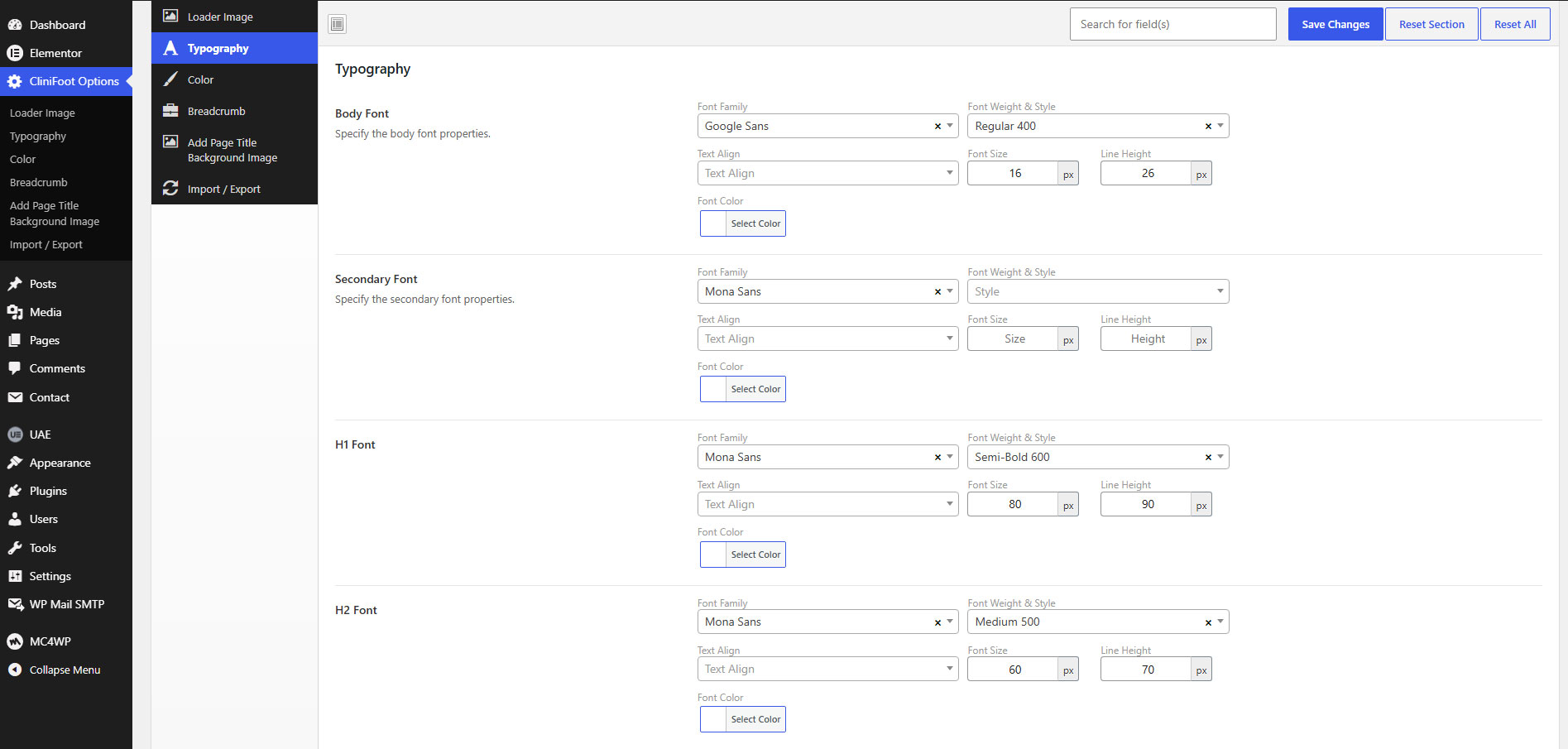Open the Loader Image options tab
The image size is (1568, 749).
click(234, 17)
